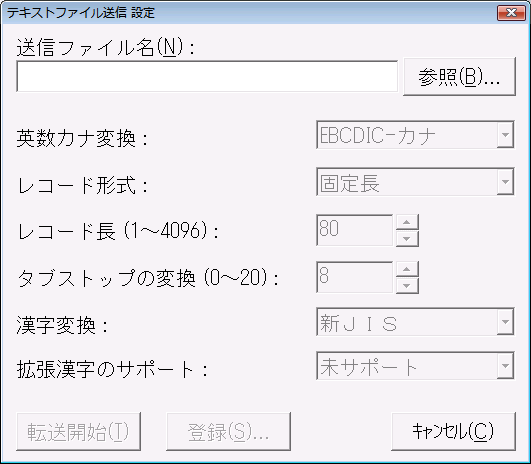The width and height of the screenshot is (531, 464).
Task: Click the 登録(S)... button
Action: point(228,431)
